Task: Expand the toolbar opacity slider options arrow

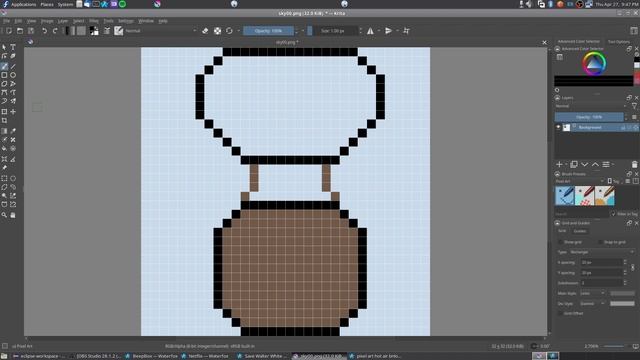Action: [x=297, y=31]
